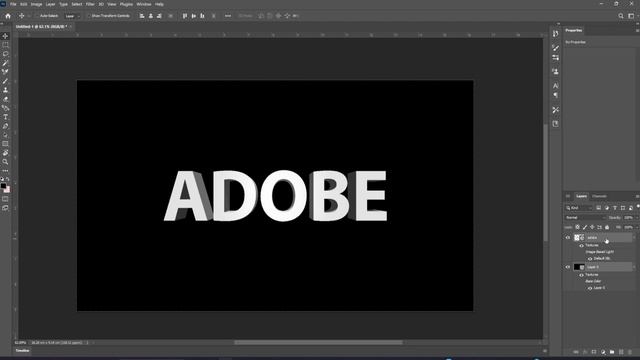Open the Image menu
Viewport: 640px width, 360px height.
click(36, 4)
